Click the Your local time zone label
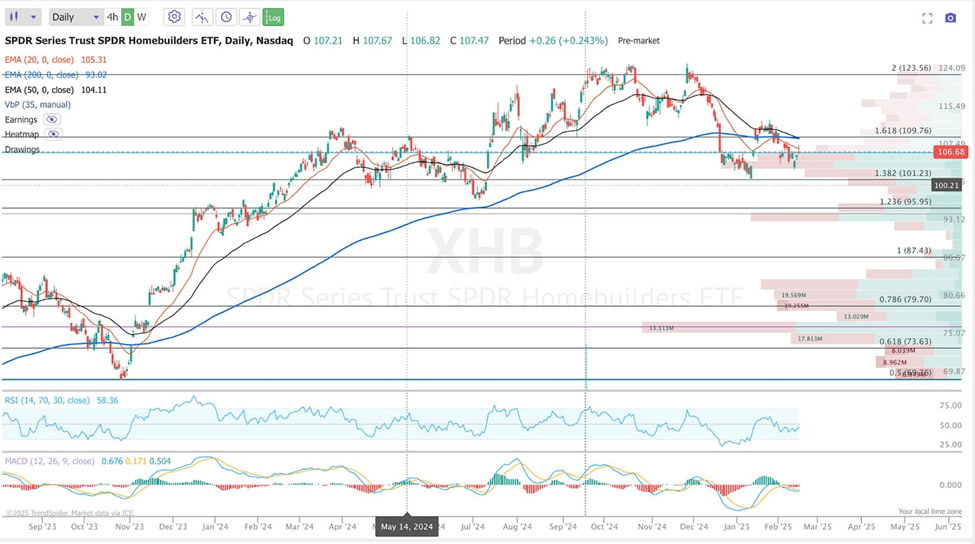Image resolution: width=975 pixels, height=544 pixels. [x=930, y=512]
